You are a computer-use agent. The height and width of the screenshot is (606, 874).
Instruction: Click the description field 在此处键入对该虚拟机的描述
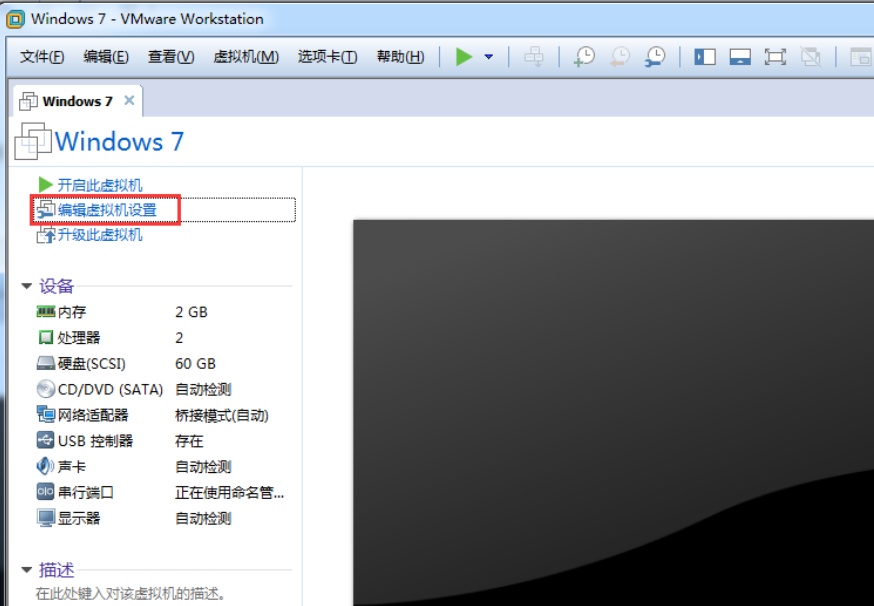[x=130, y=594]
